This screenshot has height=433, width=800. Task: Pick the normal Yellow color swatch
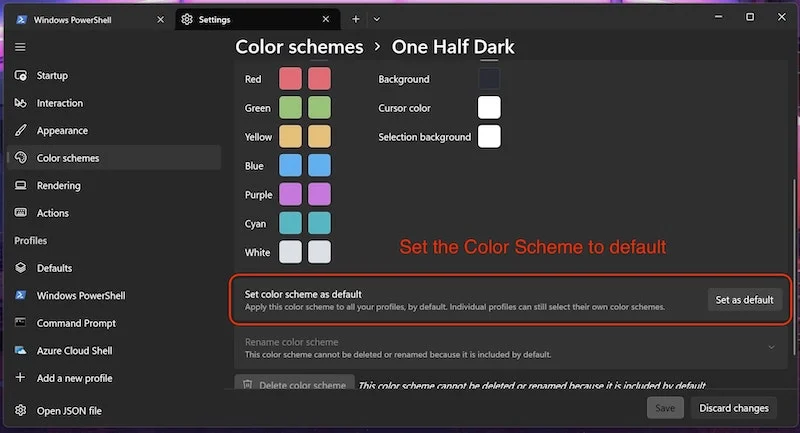pyautogui.click(x=290, y=137)
